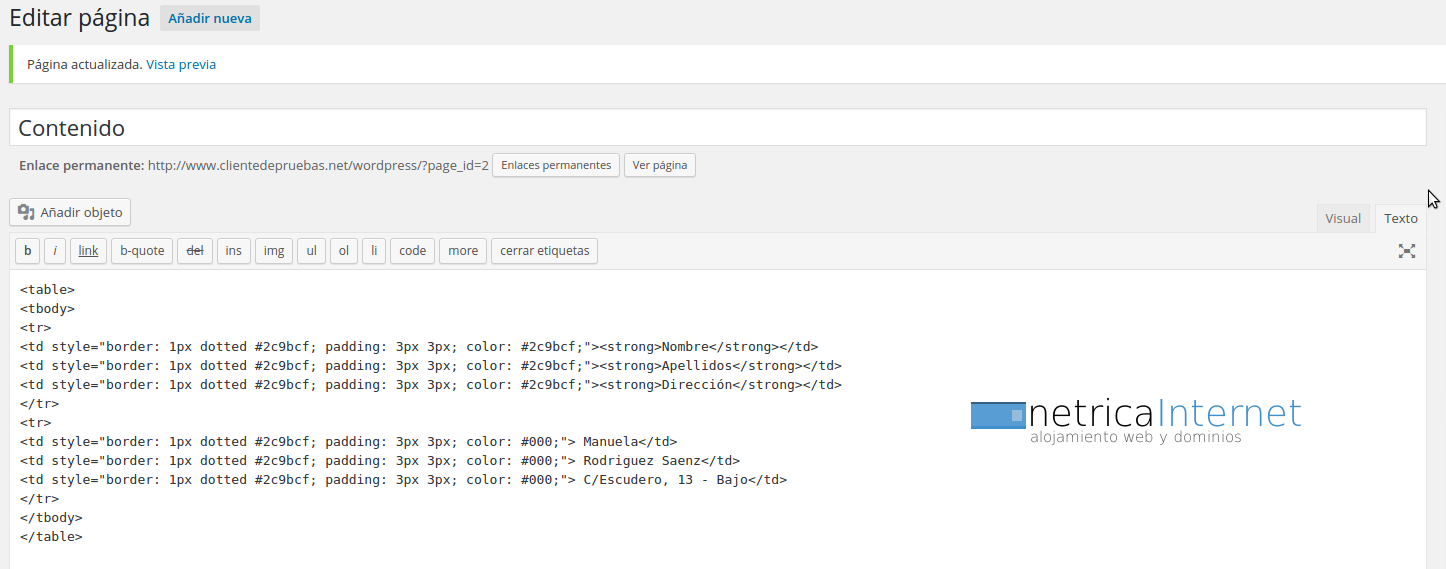Click the fullscreen distraction-free editor icon
Viewport: 1446px width, 569px height.
(1406, 251)
